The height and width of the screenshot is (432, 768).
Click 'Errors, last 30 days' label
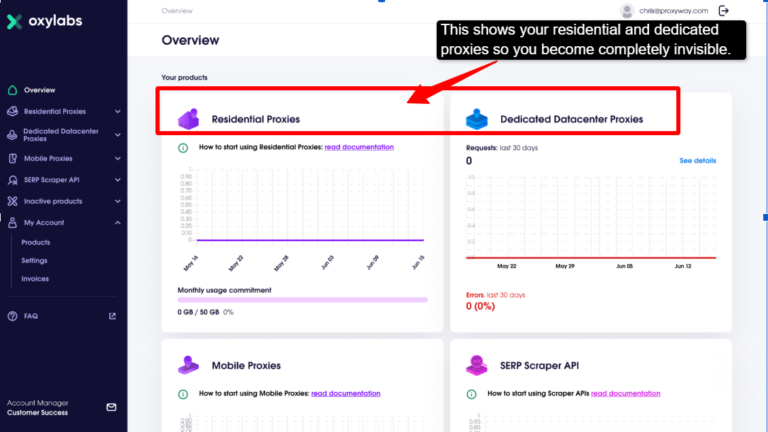pyautogui.click(x=495, y=295)
